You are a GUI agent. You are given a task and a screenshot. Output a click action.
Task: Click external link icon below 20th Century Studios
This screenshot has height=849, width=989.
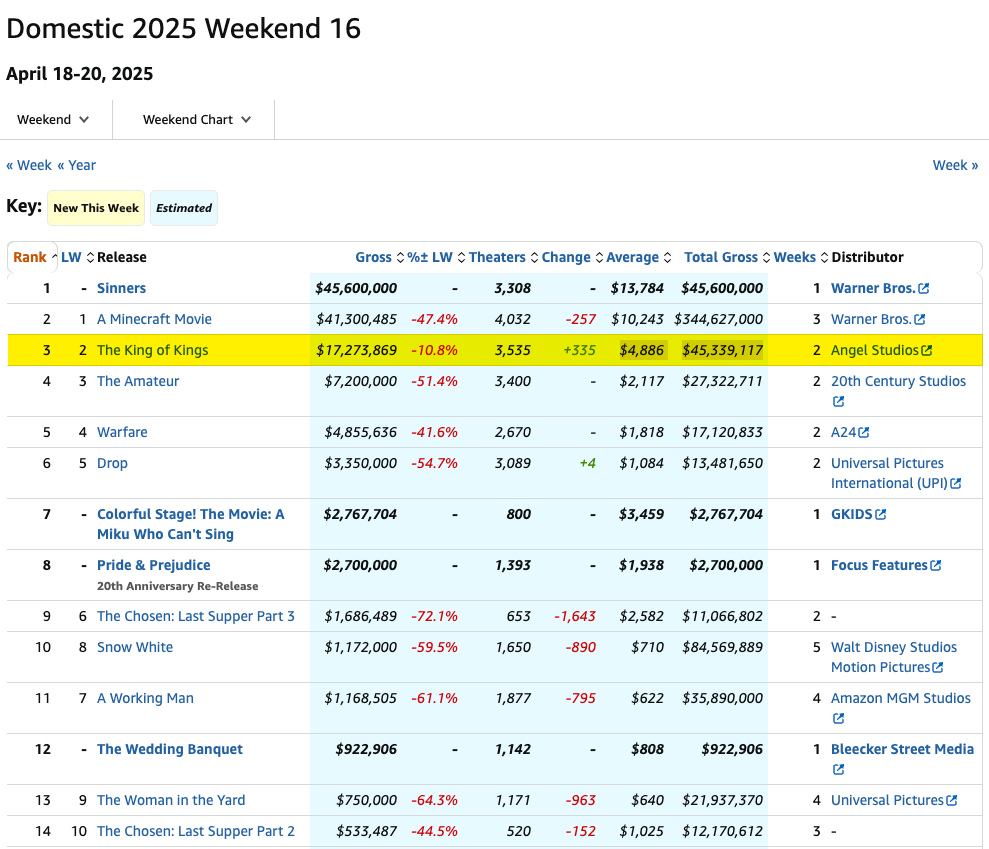tap(838, 402)
